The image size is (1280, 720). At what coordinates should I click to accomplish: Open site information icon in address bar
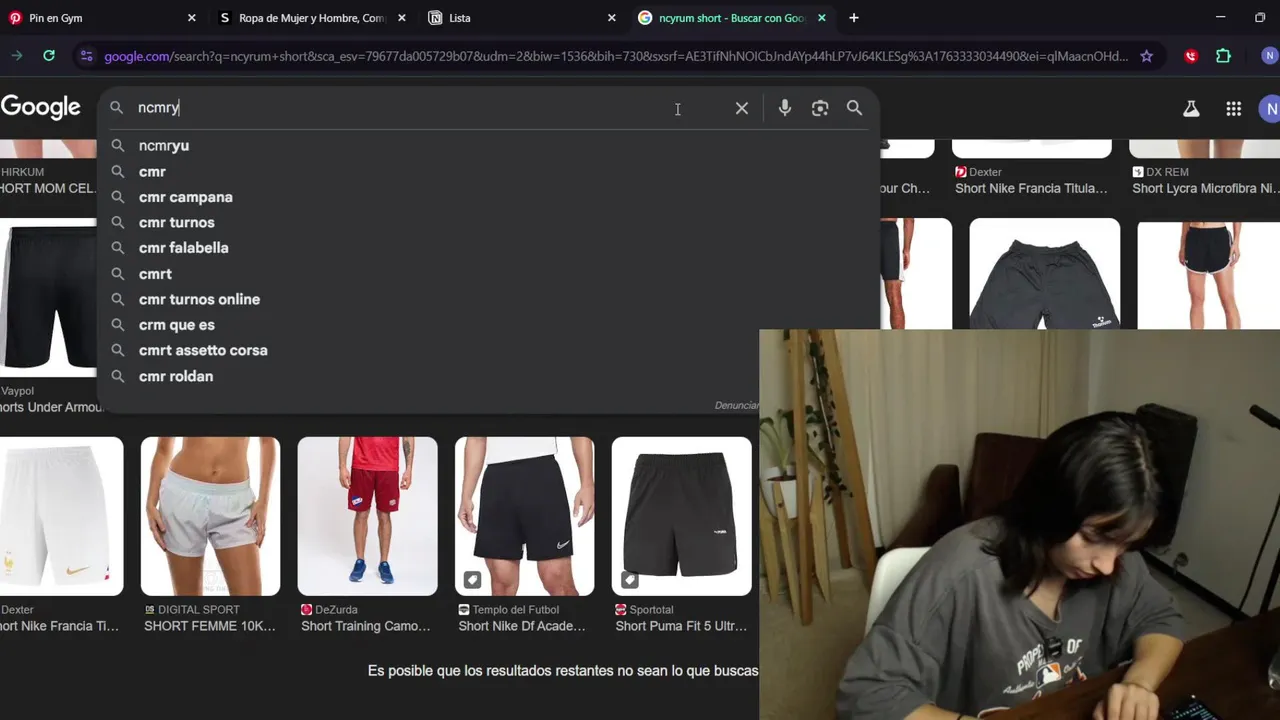tap(86, 56)
